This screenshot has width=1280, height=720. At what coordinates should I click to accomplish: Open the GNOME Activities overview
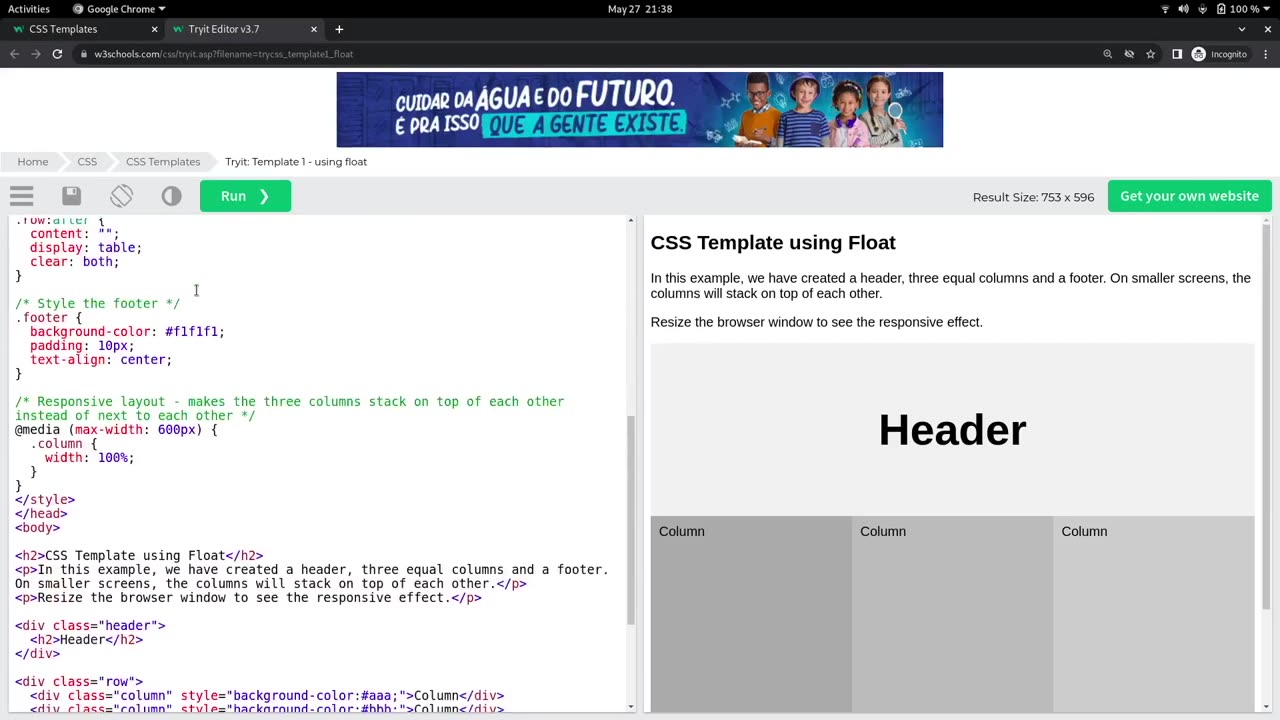coord(29,9)
